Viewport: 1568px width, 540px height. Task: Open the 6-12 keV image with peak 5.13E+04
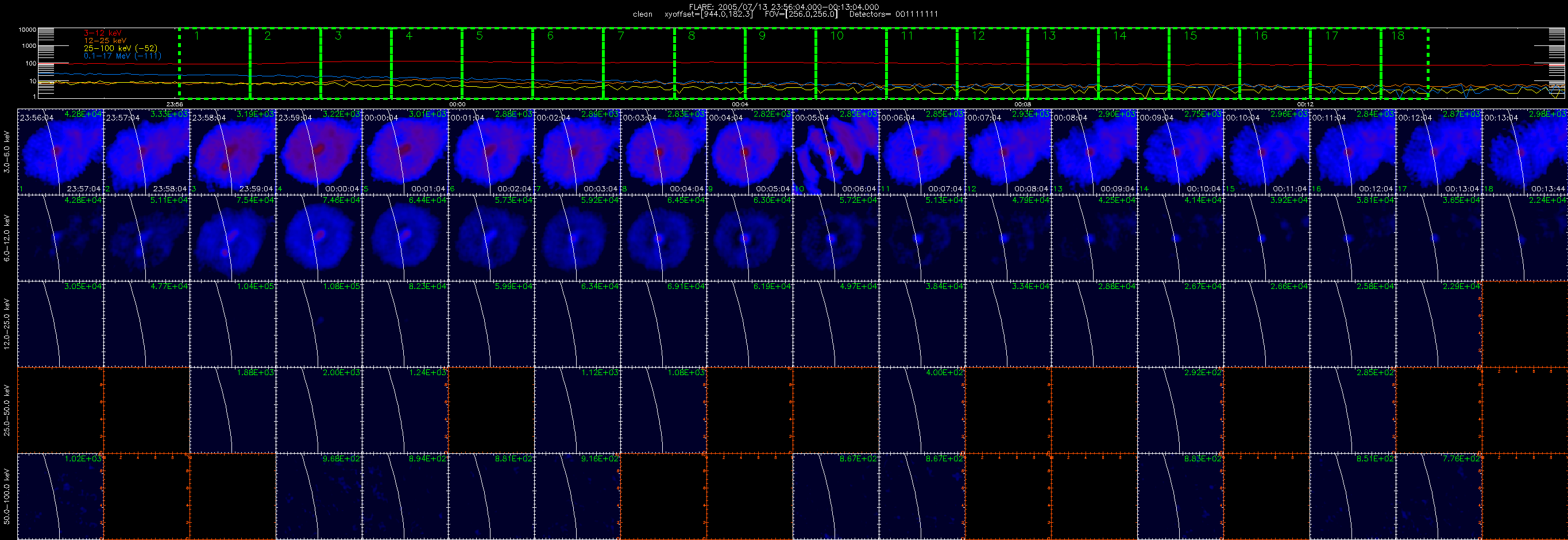(x=922, y=238)
